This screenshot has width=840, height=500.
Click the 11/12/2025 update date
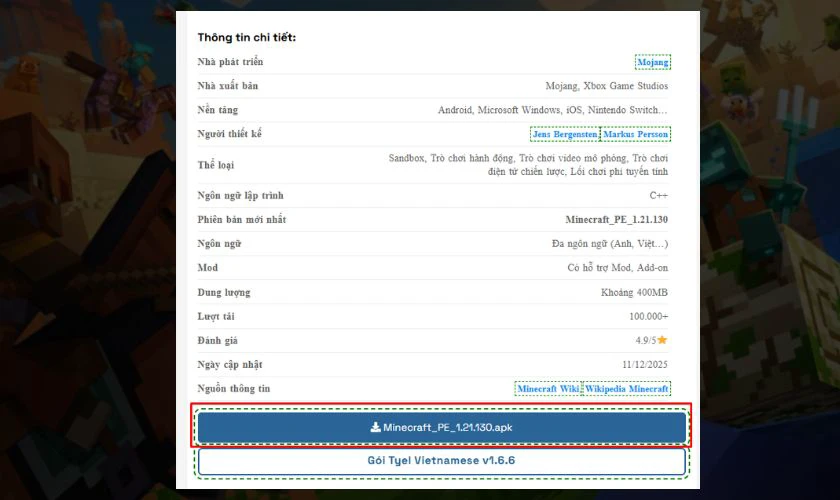click(x=645, y=365)
